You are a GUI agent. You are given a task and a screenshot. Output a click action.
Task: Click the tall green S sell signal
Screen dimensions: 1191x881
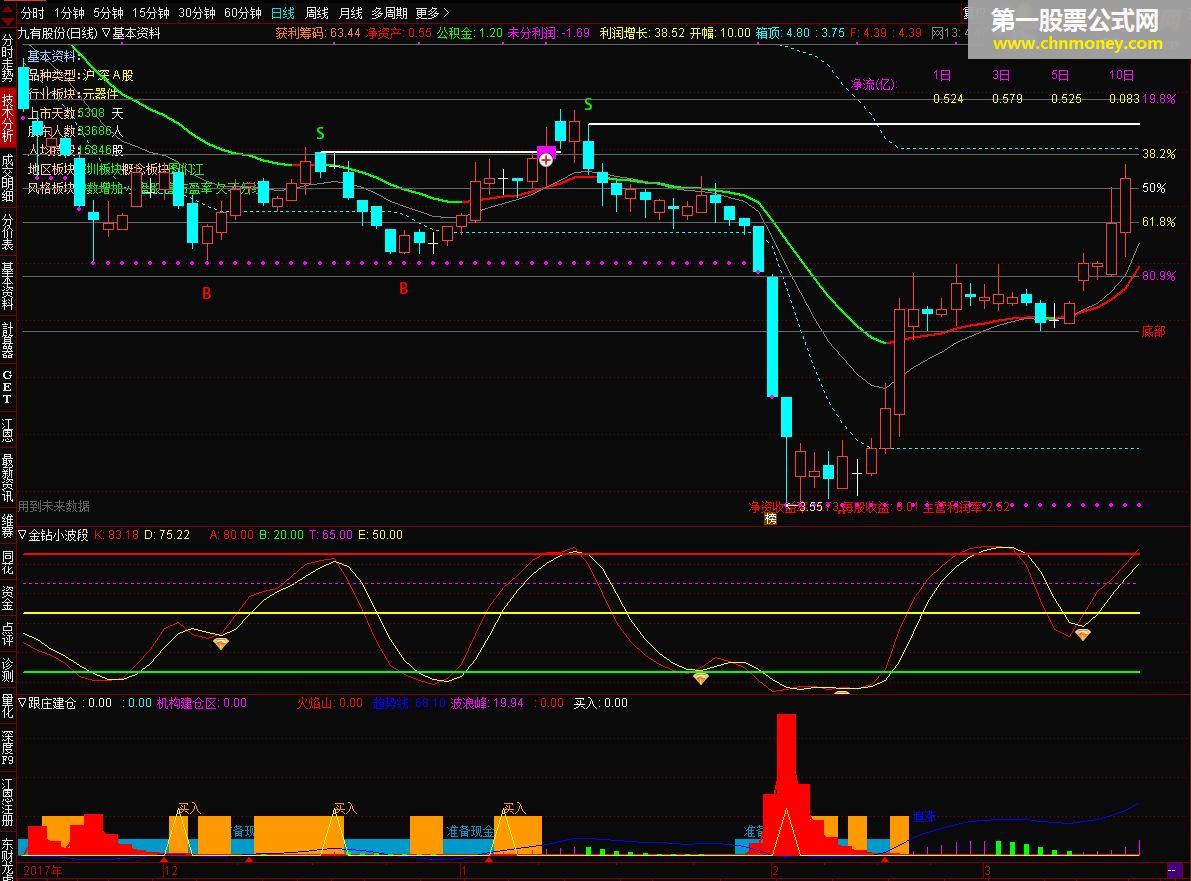(588, 104)
